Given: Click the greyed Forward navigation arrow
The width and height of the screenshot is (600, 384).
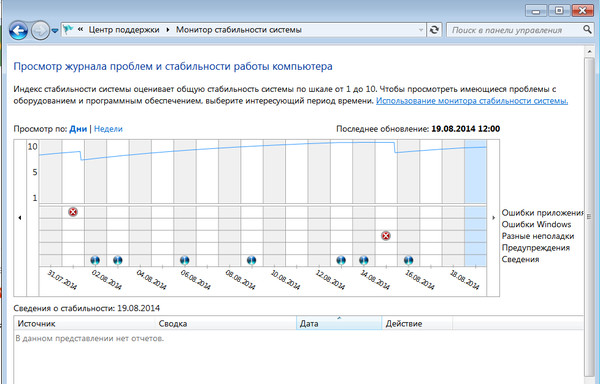Looking at the screenshot, I should [40, 30].
